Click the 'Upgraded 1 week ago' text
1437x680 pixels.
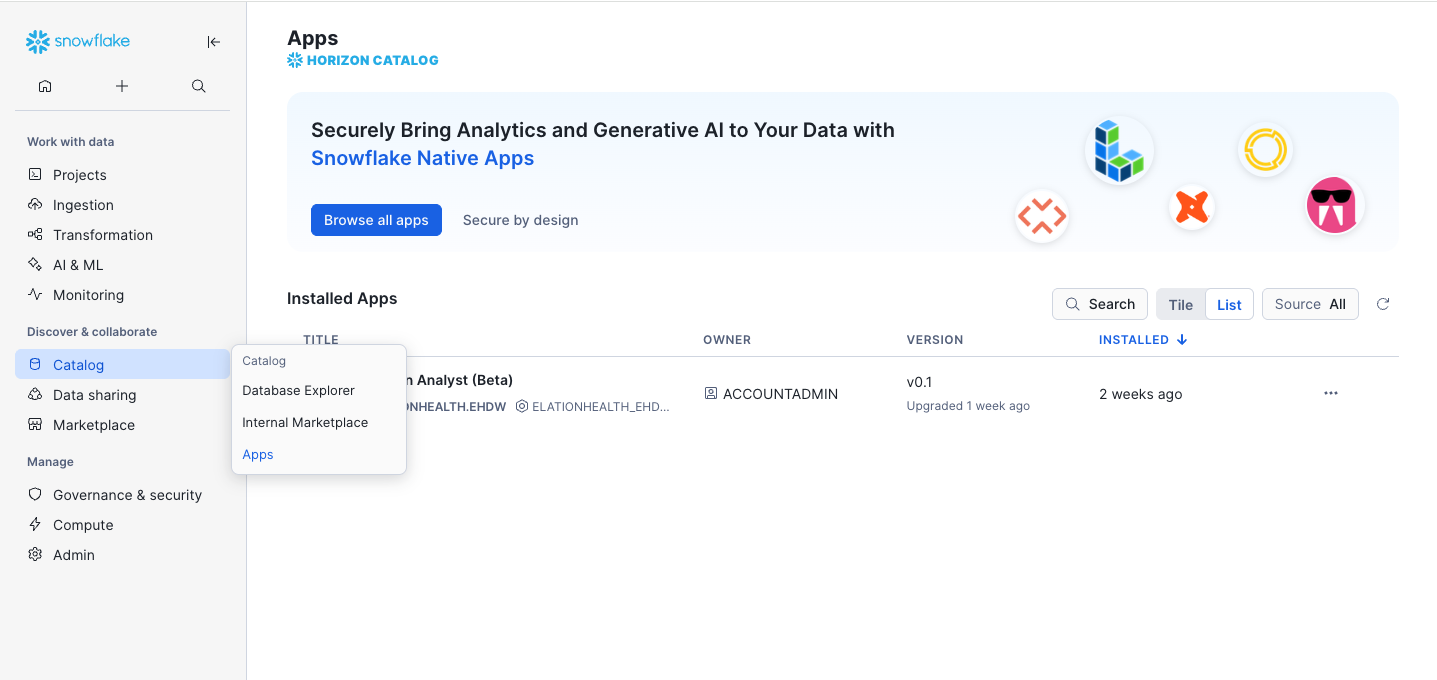click(968, 406)
